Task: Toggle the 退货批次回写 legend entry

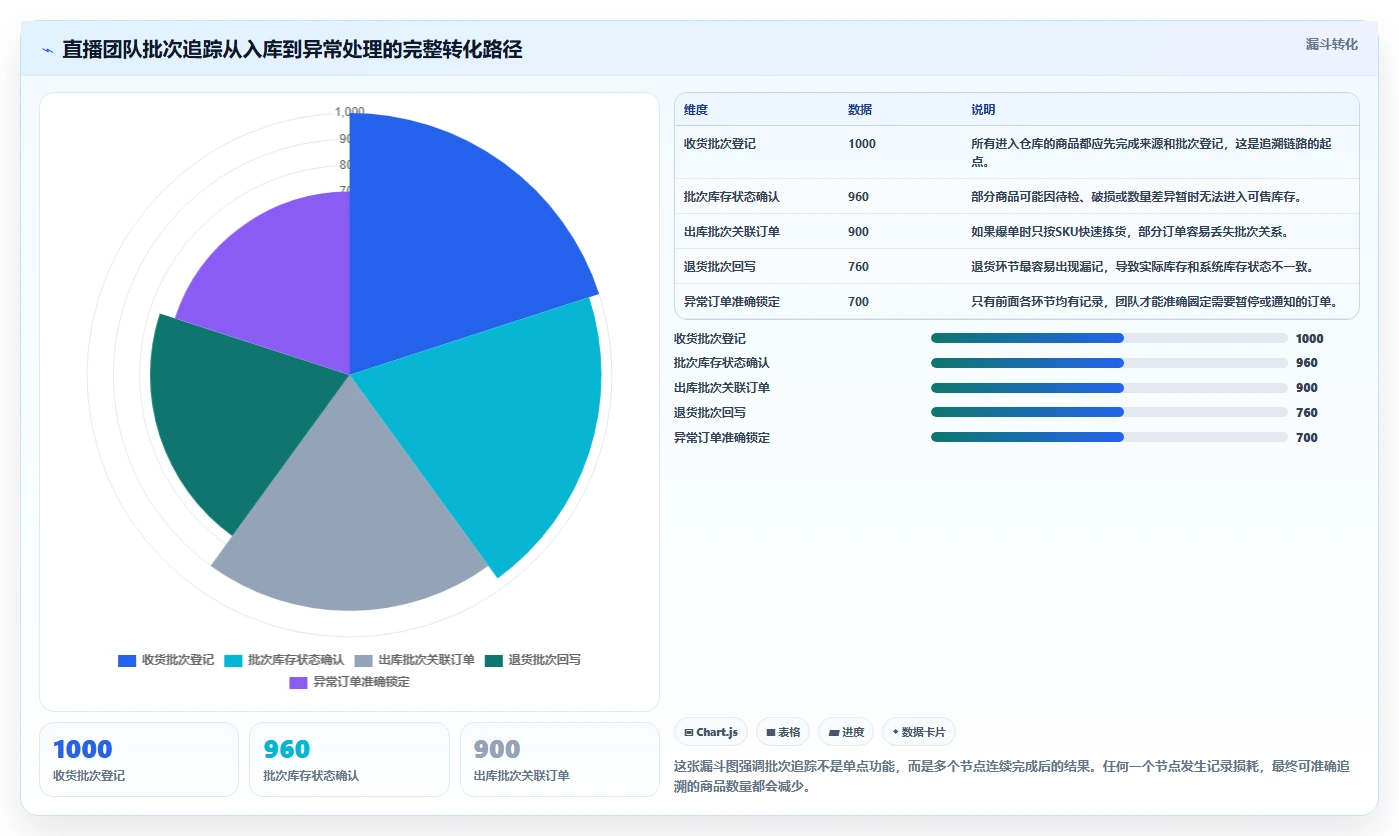Action: pyautogui.click(x=532, y=660)
